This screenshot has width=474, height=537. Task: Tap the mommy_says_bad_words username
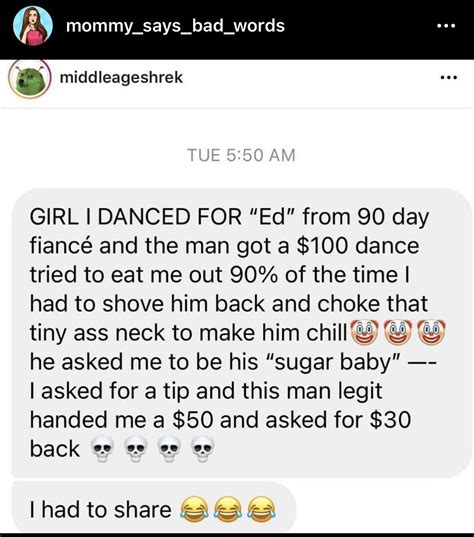tap(175, 26)
